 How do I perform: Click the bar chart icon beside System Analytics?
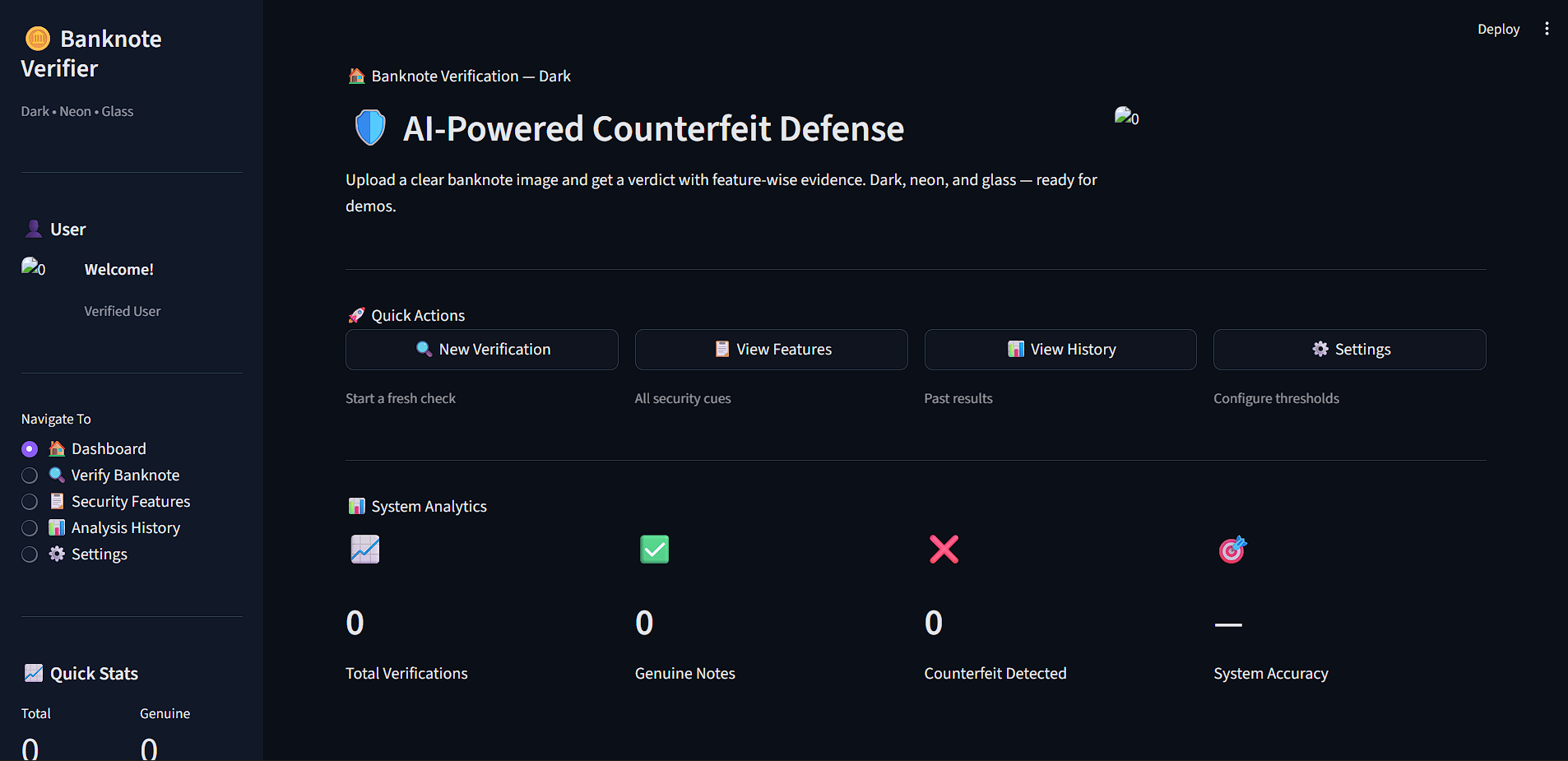[x=356, y=506]
